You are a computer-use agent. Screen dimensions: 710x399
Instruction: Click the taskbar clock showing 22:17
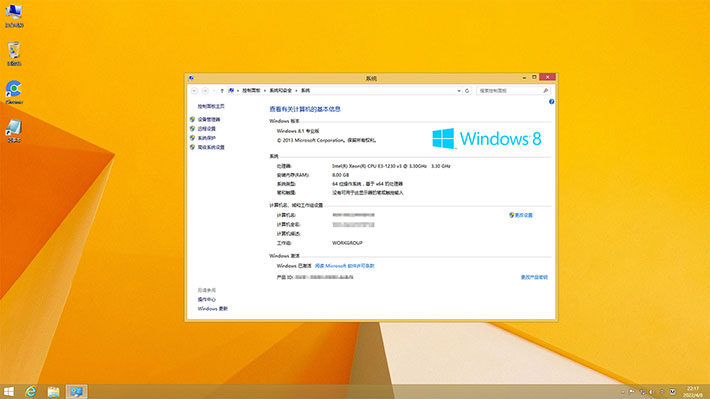[x=693, y=392]
